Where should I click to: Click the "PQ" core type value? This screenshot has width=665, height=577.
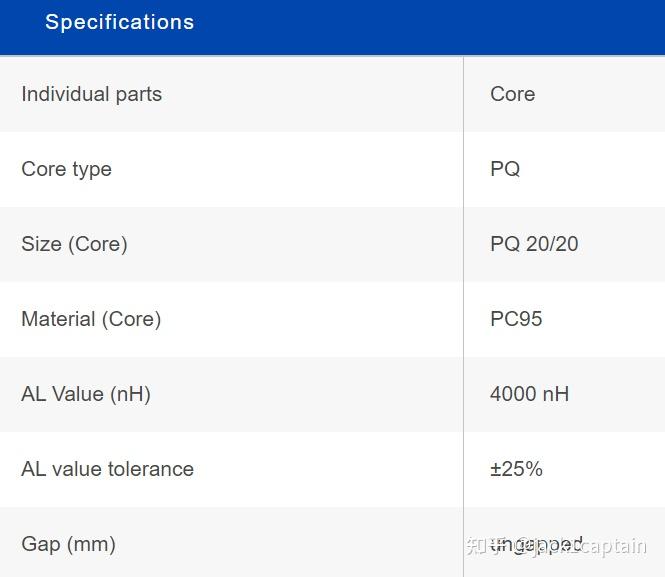pyautogui.click(x=505, y=169)
